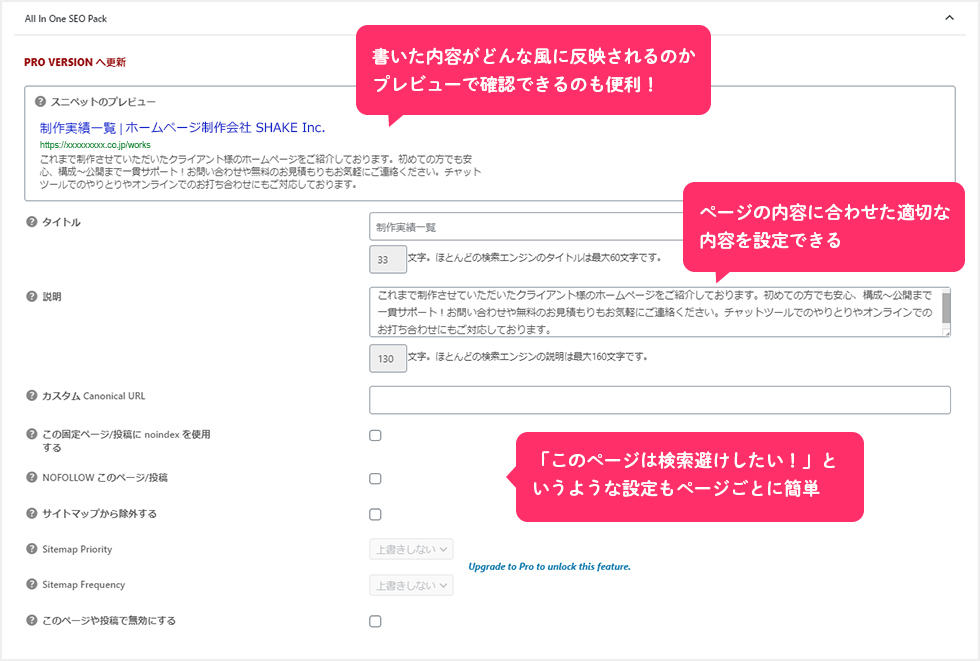
Task: Click Upgrade to Pro unlock link
Action: click(x=549, y=567)
